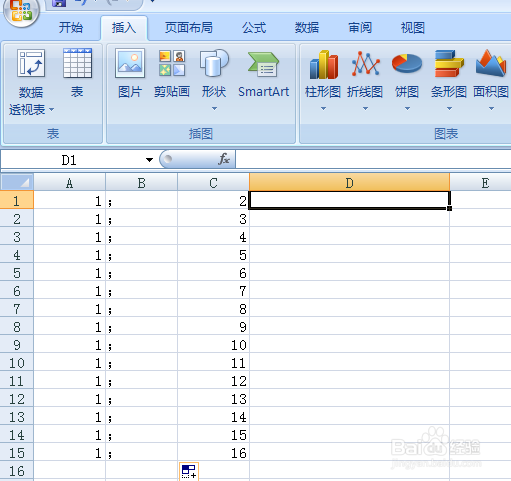Expand the Area chart (面积图) dropdown arrow

click(x=491, y=108)
